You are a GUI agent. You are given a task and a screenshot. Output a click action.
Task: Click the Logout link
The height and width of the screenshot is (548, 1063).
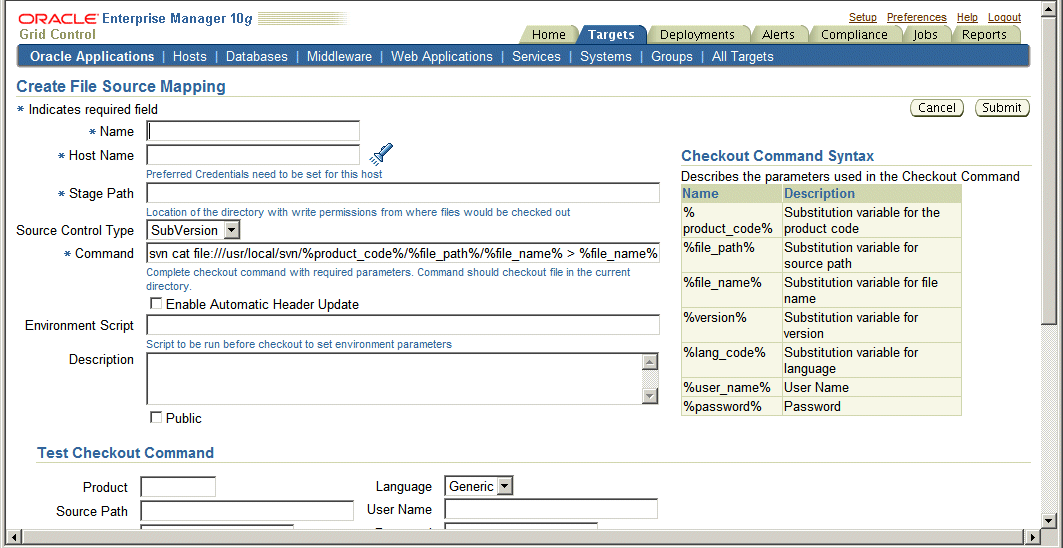coord(1004,18)
